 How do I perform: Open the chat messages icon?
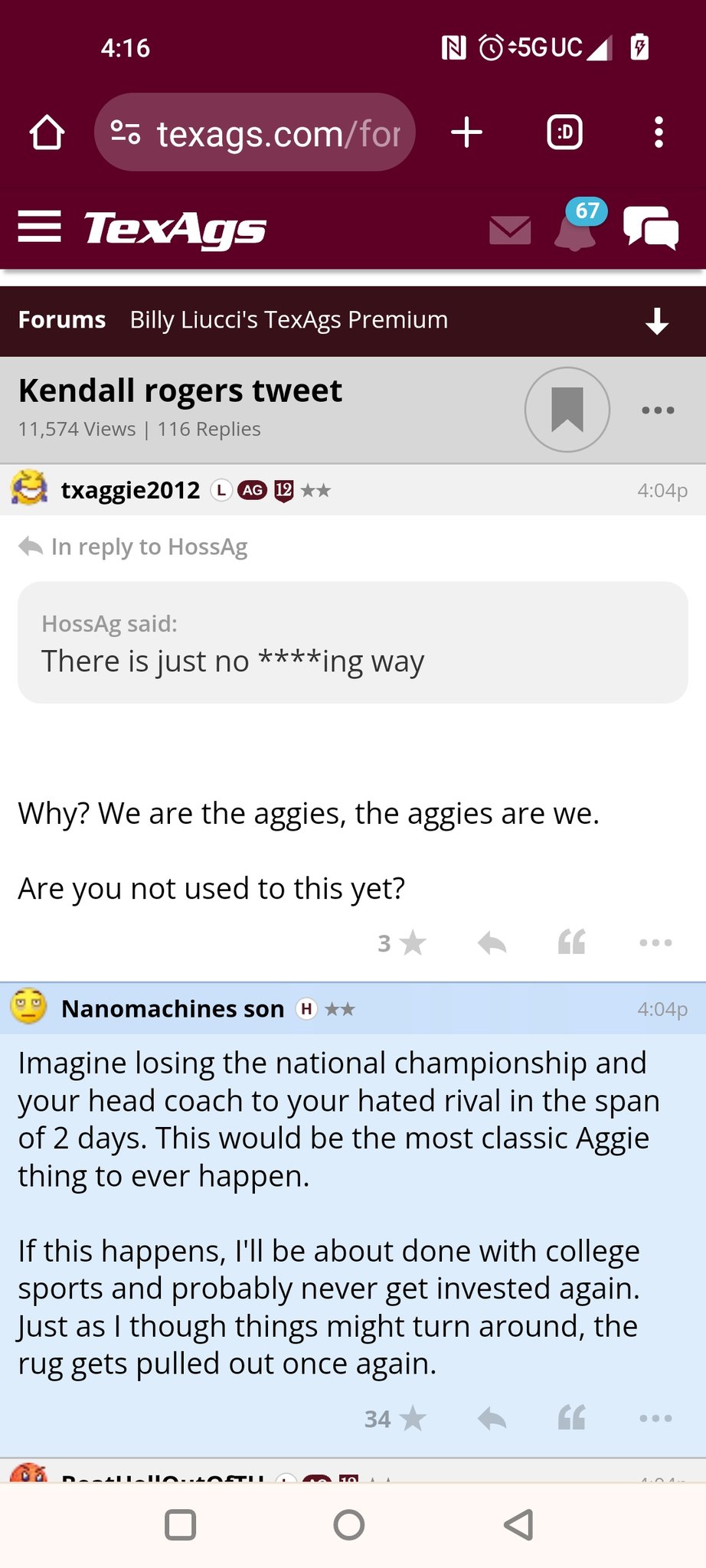(x=651, y=228)
